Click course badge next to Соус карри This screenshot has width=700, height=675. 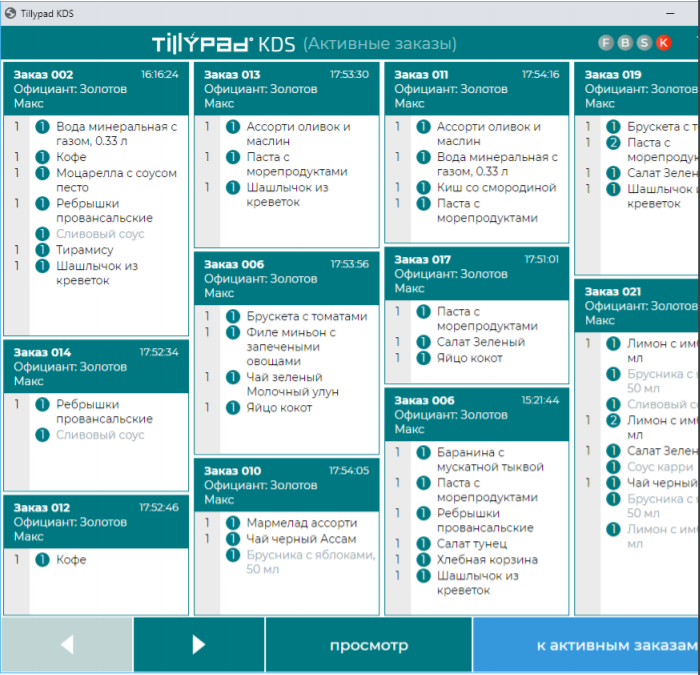(613, 467)
